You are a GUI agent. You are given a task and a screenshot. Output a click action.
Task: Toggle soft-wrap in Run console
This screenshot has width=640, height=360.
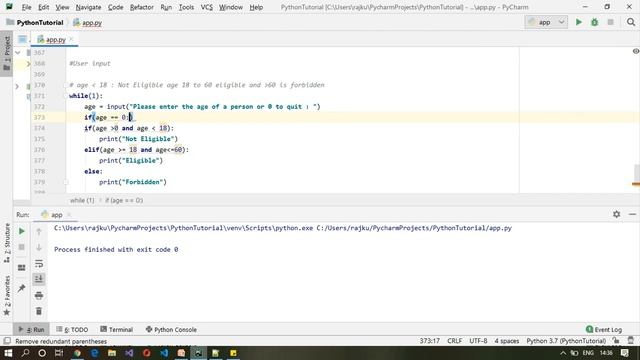tap(39, 264)
